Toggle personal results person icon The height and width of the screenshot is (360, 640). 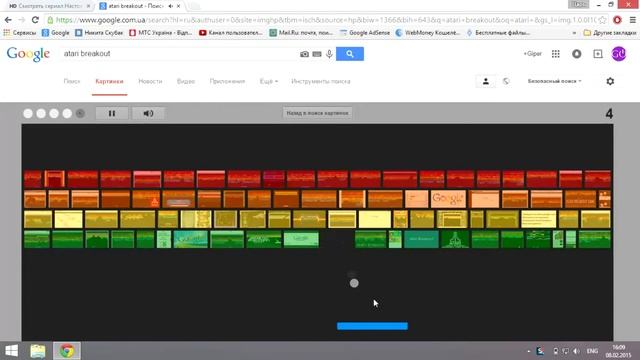click(486, 81)
